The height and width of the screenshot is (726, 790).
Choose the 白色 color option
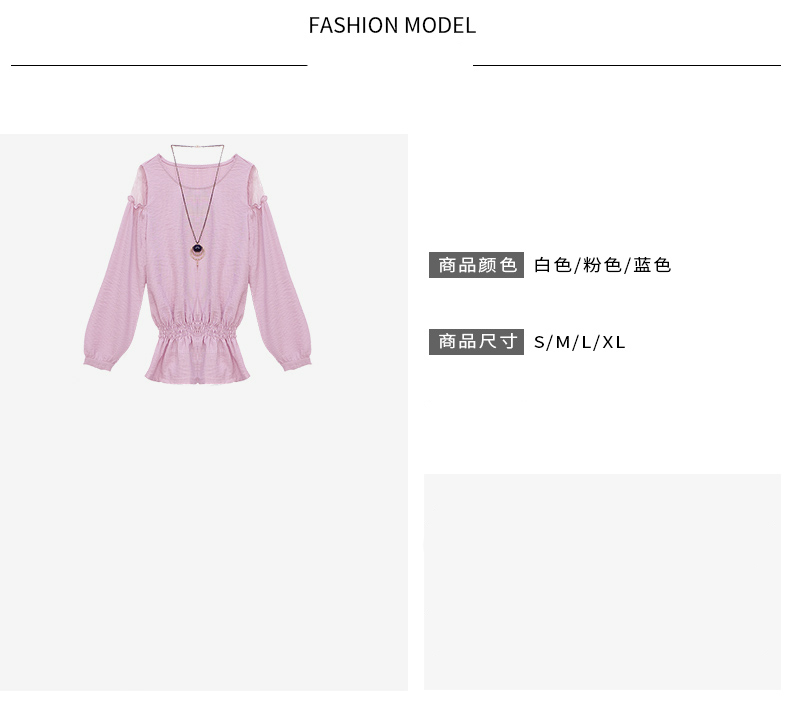coord(553,265)
